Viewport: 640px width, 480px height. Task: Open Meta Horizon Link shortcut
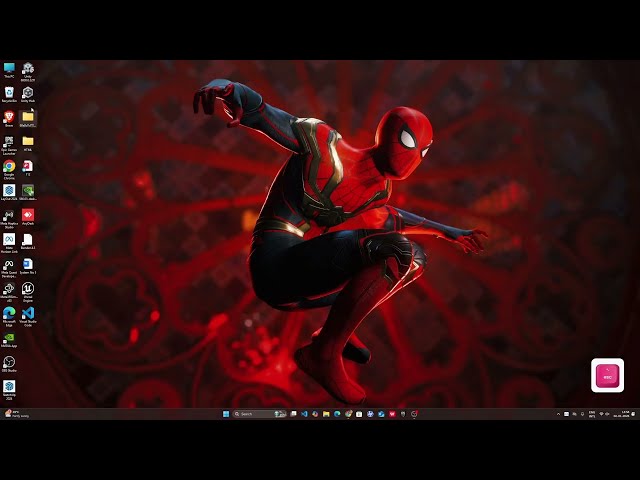9,243
